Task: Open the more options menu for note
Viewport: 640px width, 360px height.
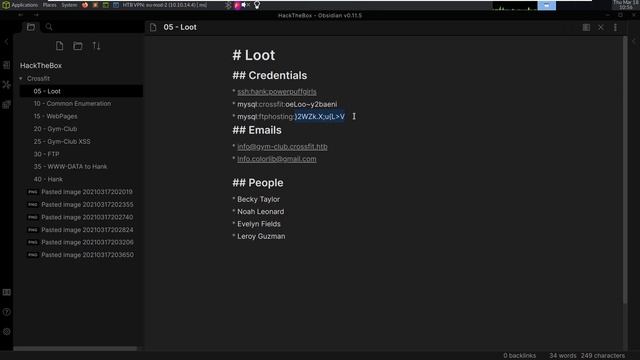Action: [x=616, y=27]
